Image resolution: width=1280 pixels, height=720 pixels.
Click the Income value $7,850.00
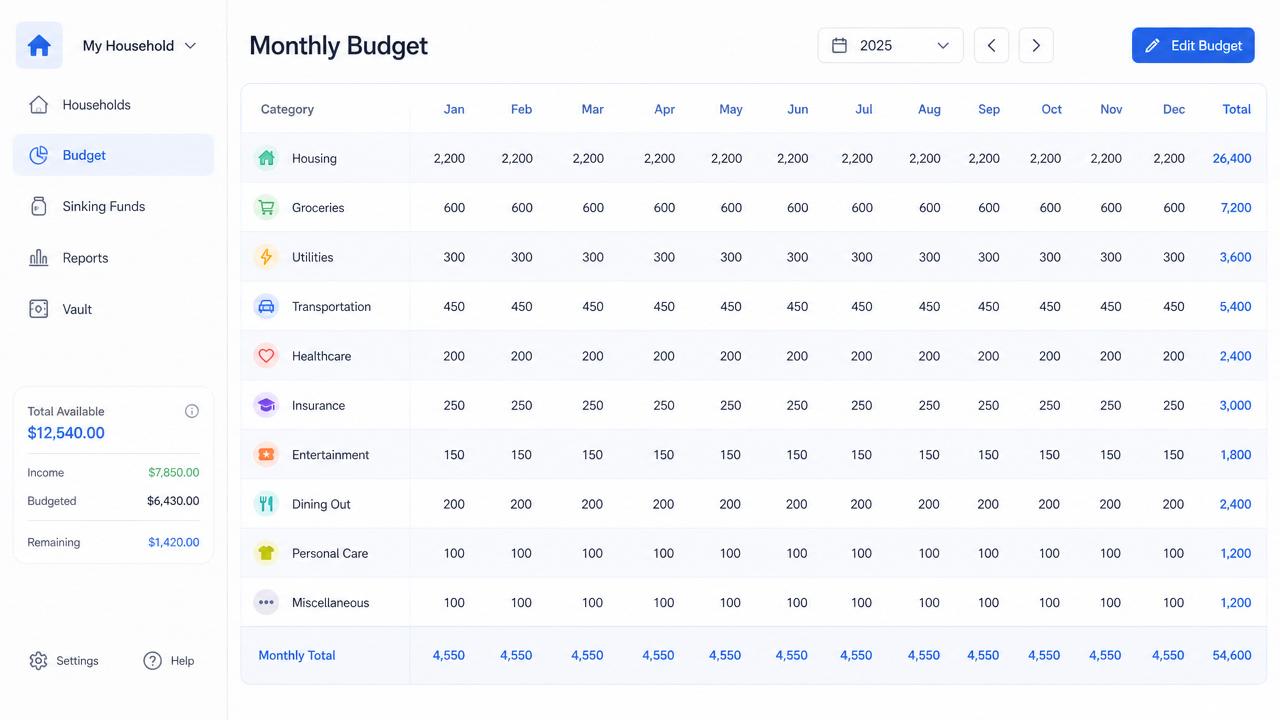click(174, 473)
